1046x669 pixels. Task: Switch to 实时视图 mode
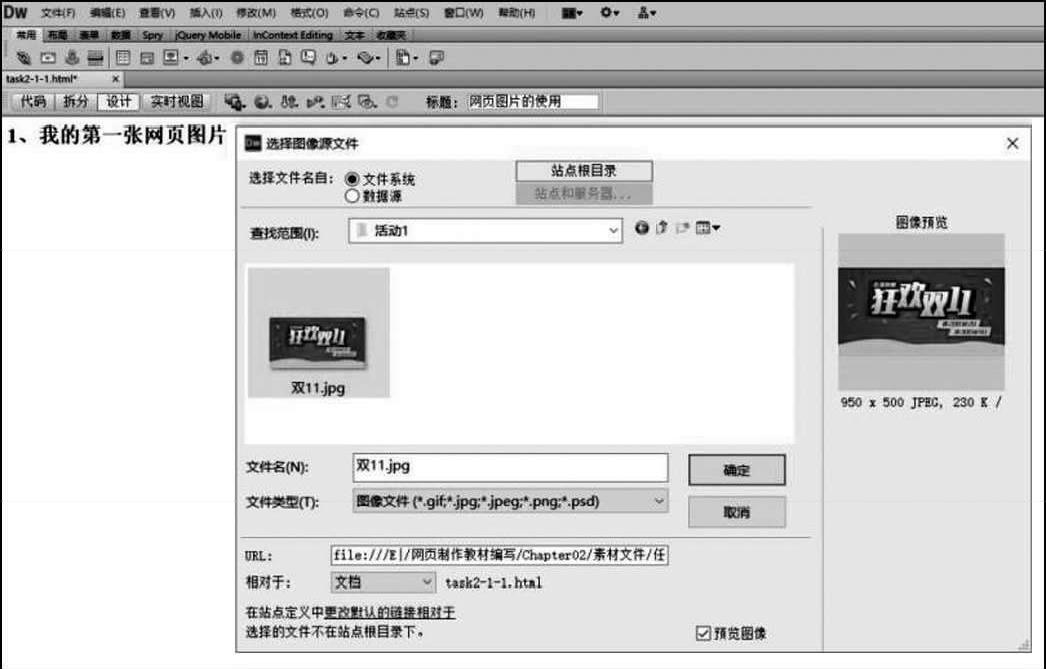click(177, 101)
